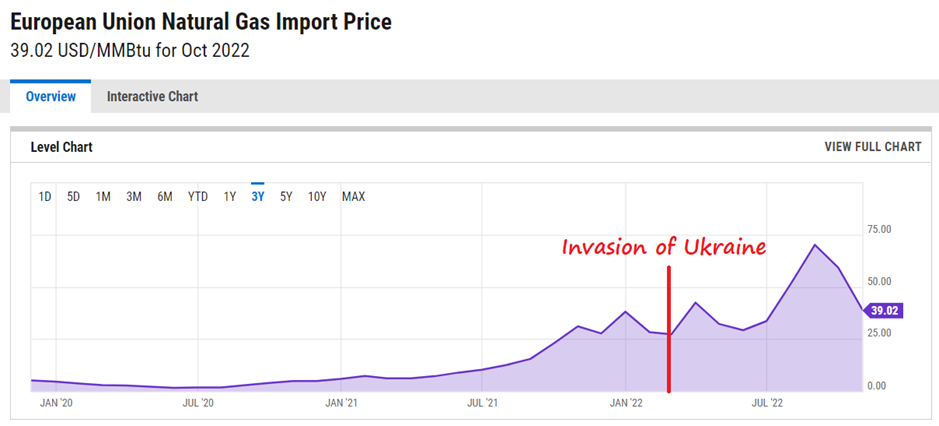Show the MAX time range

click(353, 197)
